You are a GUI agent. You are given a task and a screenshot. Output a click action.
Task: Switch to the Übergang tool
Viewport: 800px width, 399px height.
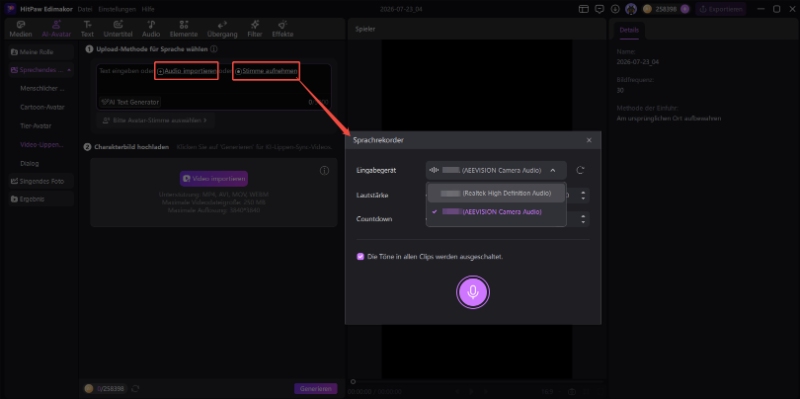(222, 29)
